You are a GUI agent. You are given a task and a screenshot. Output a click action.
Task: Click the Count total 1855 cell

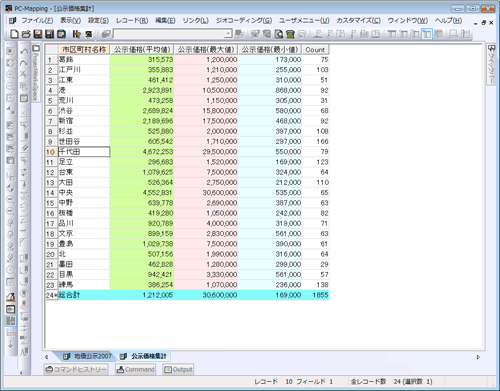315,295
